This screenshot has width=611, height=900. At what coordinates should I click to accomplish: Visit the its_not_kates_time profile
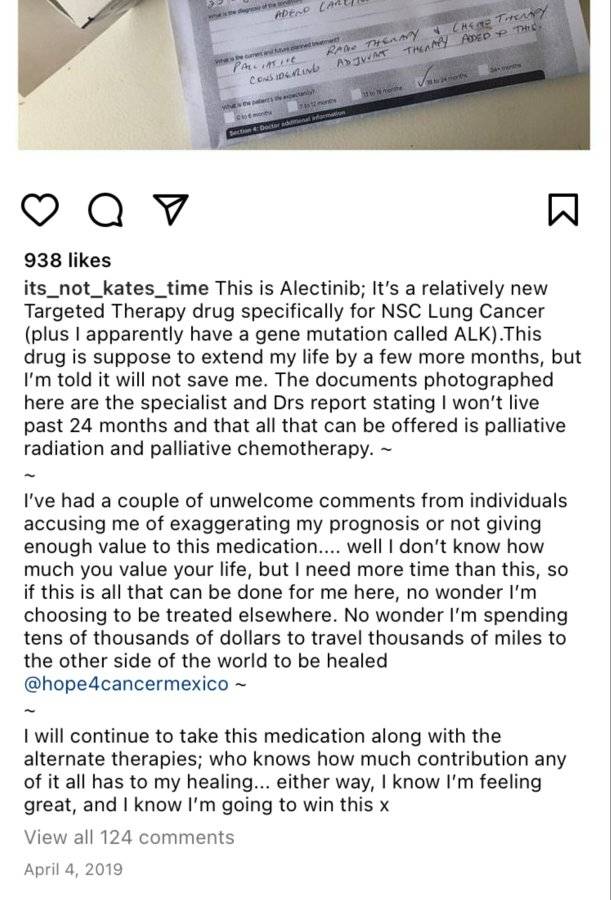pyautogui.click(x=116, y=288)
